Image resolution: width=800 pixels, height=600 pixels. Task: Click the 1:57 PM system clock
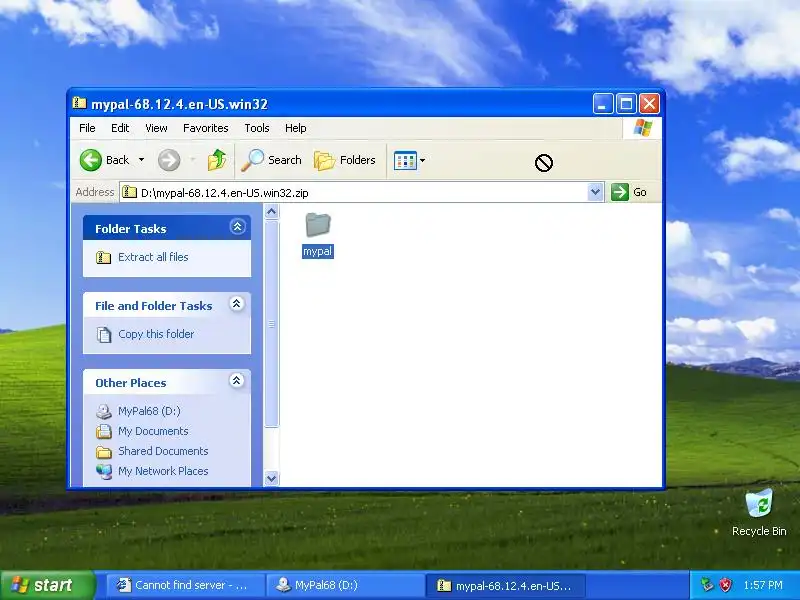pos(763,585)
